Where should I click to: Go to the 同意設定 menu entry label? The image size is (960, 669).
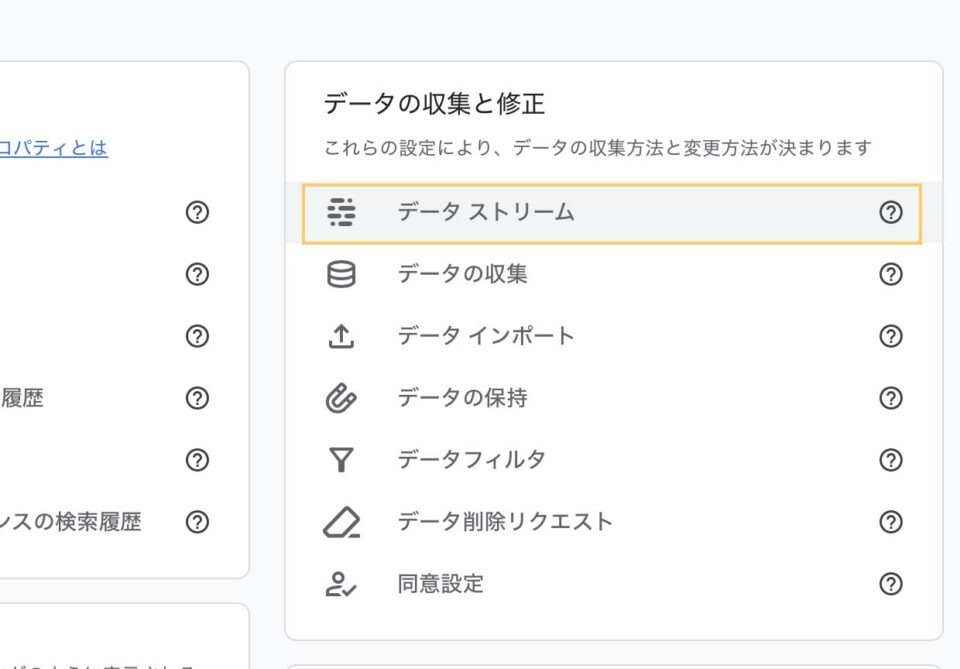441,584
